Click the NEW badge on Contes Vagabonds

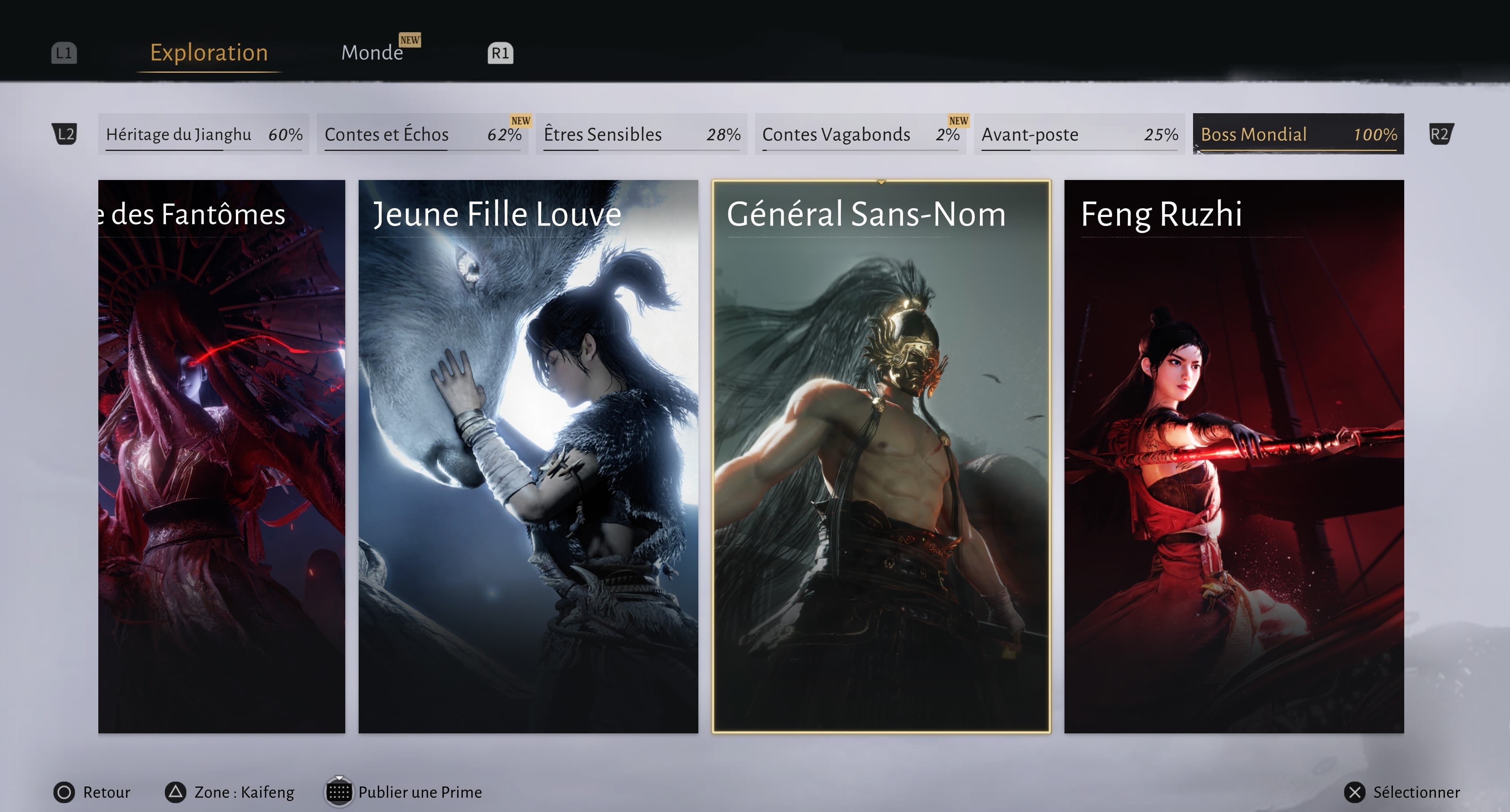[958, 121]
